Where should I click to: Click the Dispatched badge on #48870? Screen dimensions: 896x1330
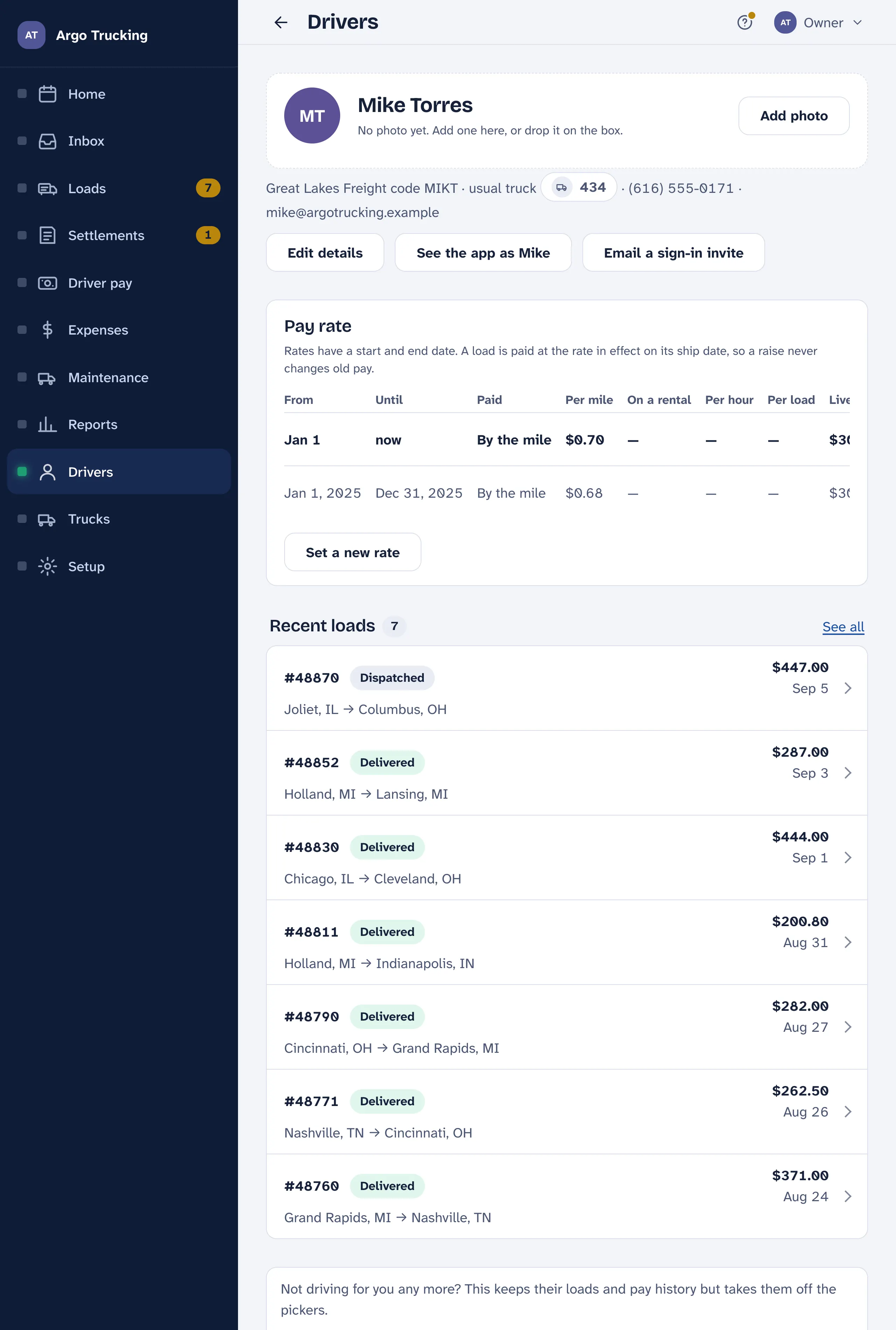(x=392, y=678)
